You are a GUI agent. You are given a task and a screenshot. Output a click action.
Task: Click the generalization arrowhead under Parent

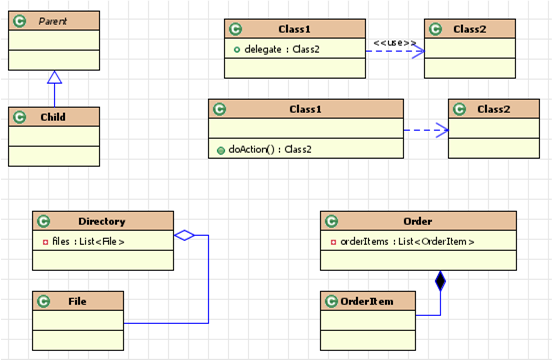click(55, 77)
